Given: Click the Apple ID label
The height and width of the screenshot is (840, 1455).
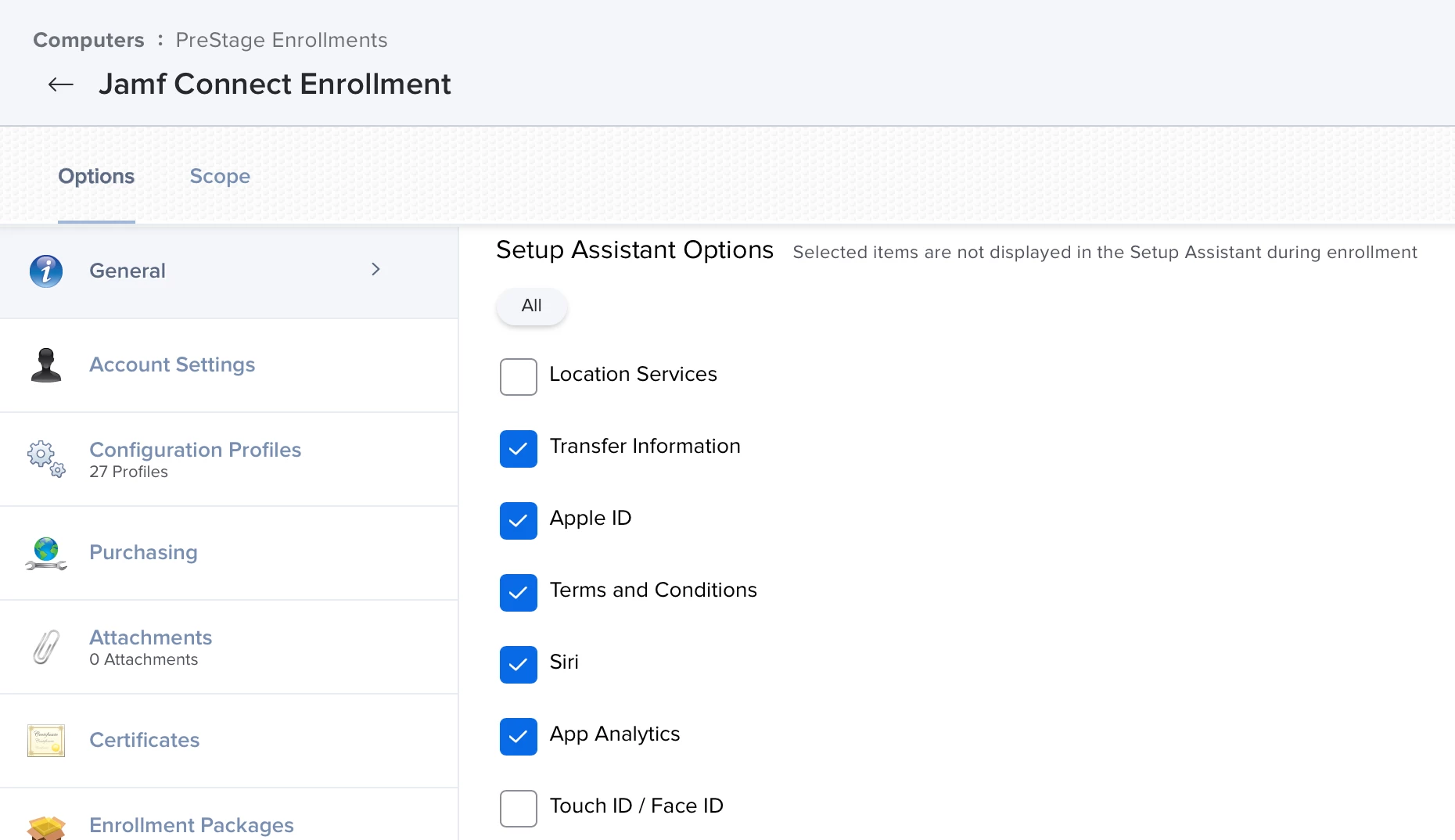Looking at the screenshot, I should tap(591, 519).
